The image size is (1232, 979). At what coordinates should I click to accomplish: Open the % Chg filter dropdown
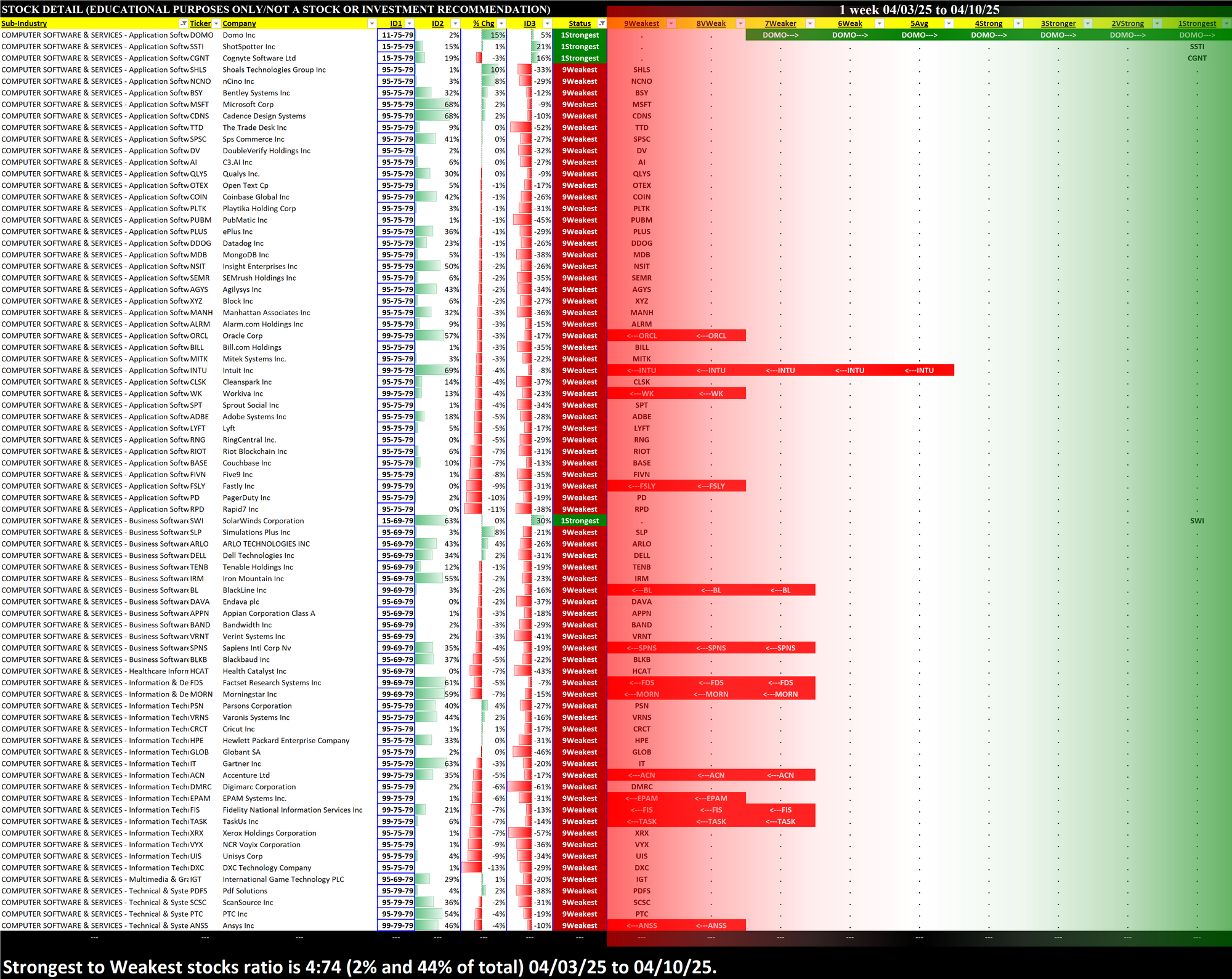[x=501, y=23]
